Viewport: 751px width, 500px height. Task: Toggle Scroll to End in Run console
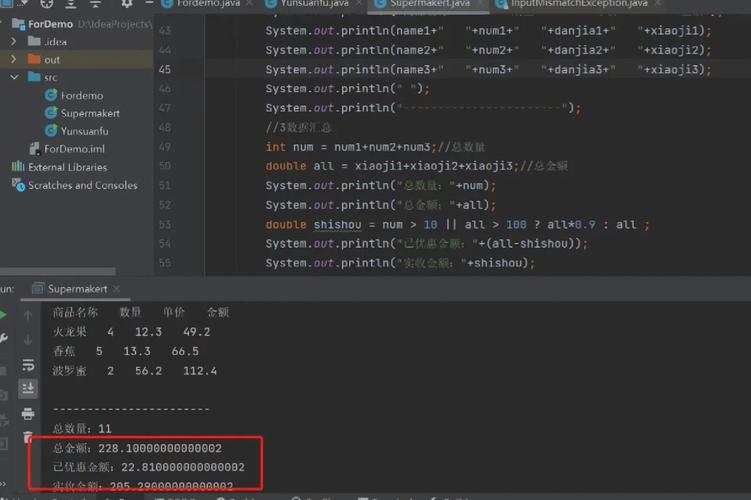(28, 388)
